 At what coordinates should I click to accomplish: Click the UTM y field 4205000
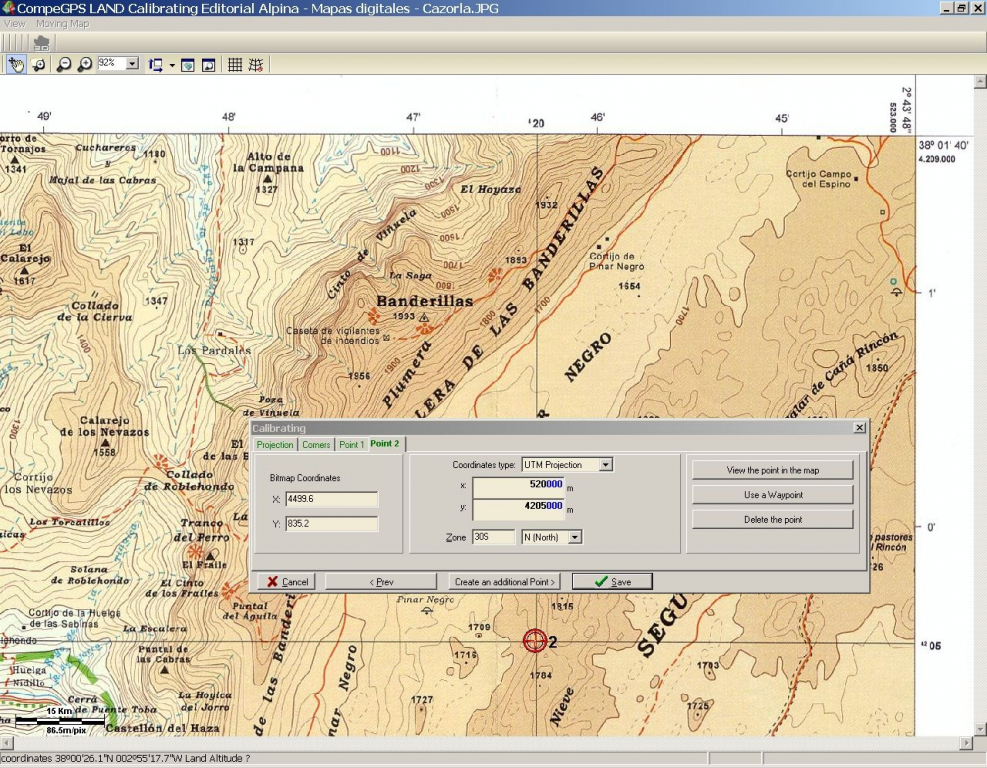519,509
